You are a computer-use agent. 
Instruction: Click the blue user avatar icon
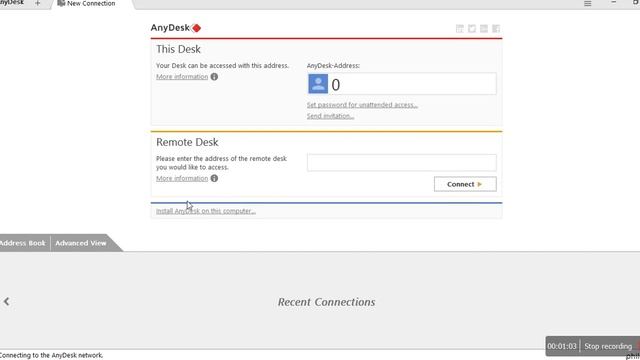click(x=318, y=84)
